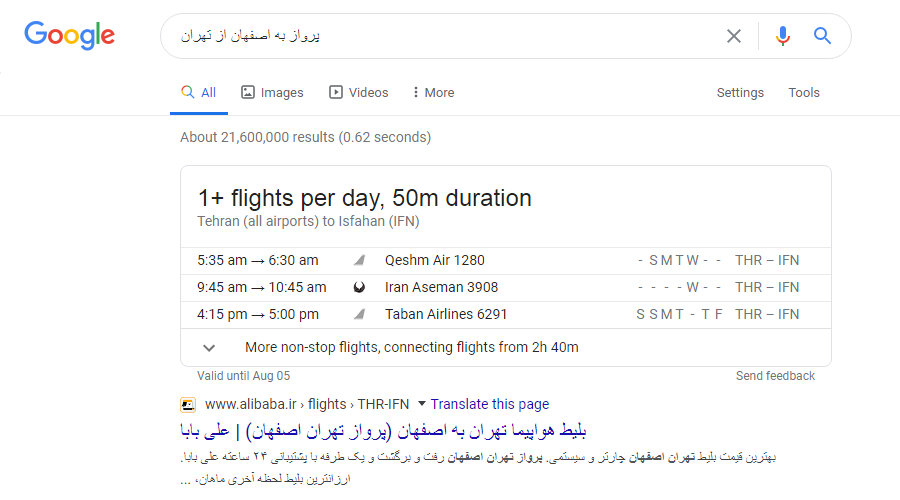Open dropdown arrow beside alibaba.ir URL

pos(422,404)
